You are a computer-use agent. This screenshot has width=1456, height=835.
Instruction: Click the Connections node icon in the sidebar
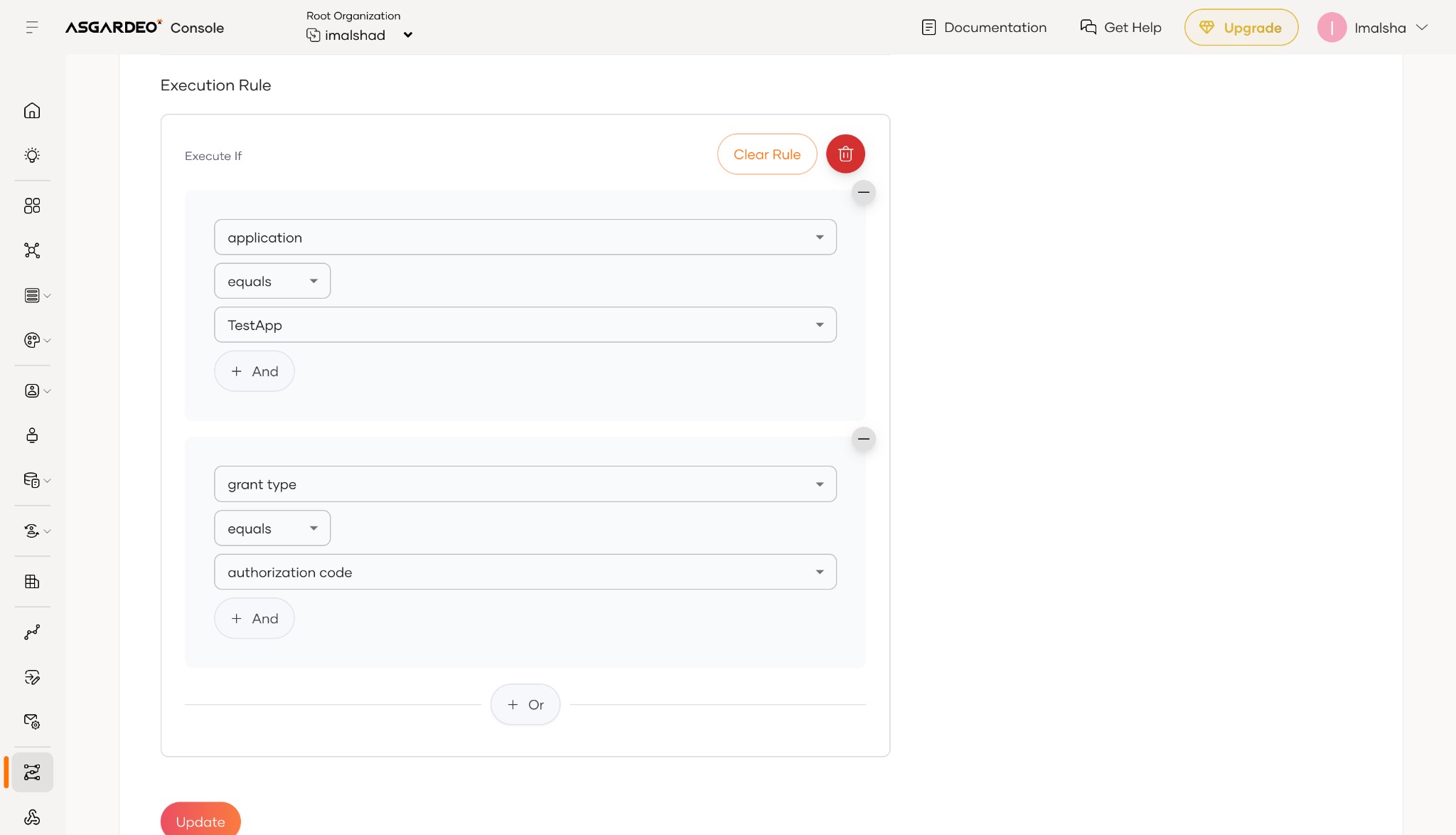tap(32, 250)
